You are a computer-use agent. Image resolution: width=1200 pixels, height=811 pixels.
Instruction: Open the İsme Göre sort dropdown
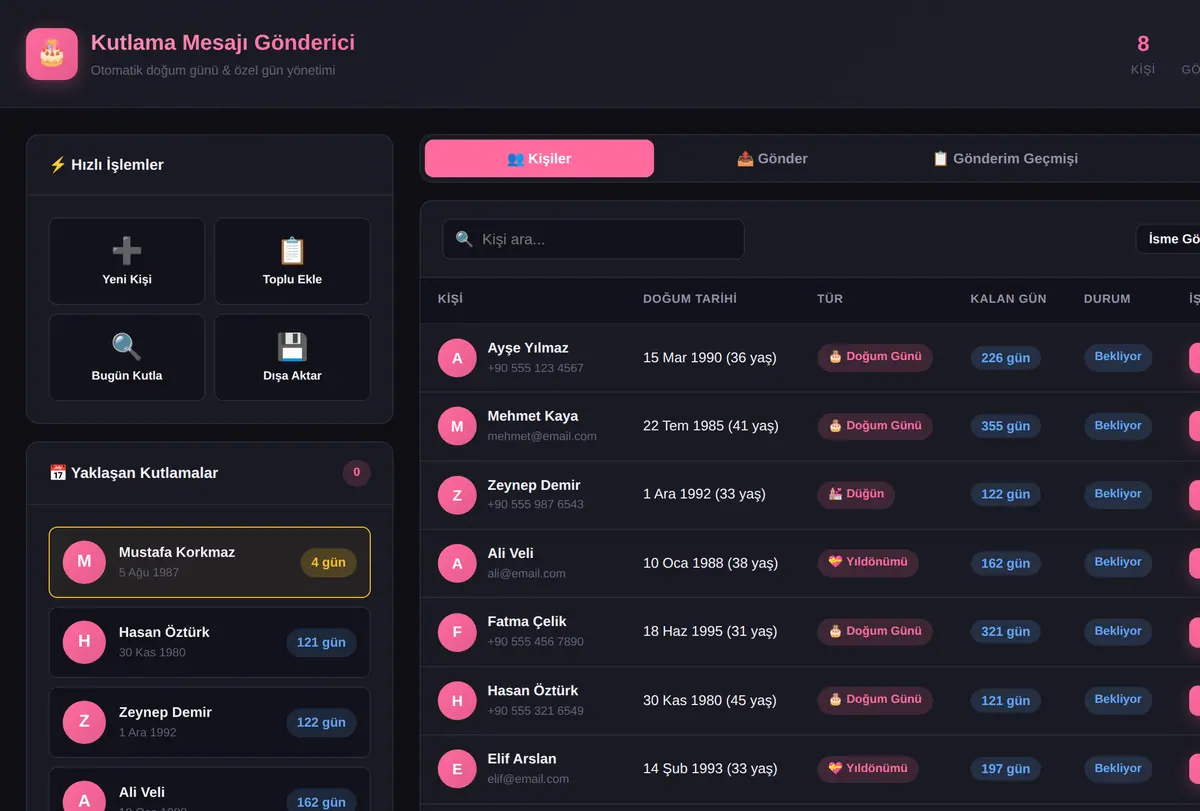click(x=1168, y=239)
